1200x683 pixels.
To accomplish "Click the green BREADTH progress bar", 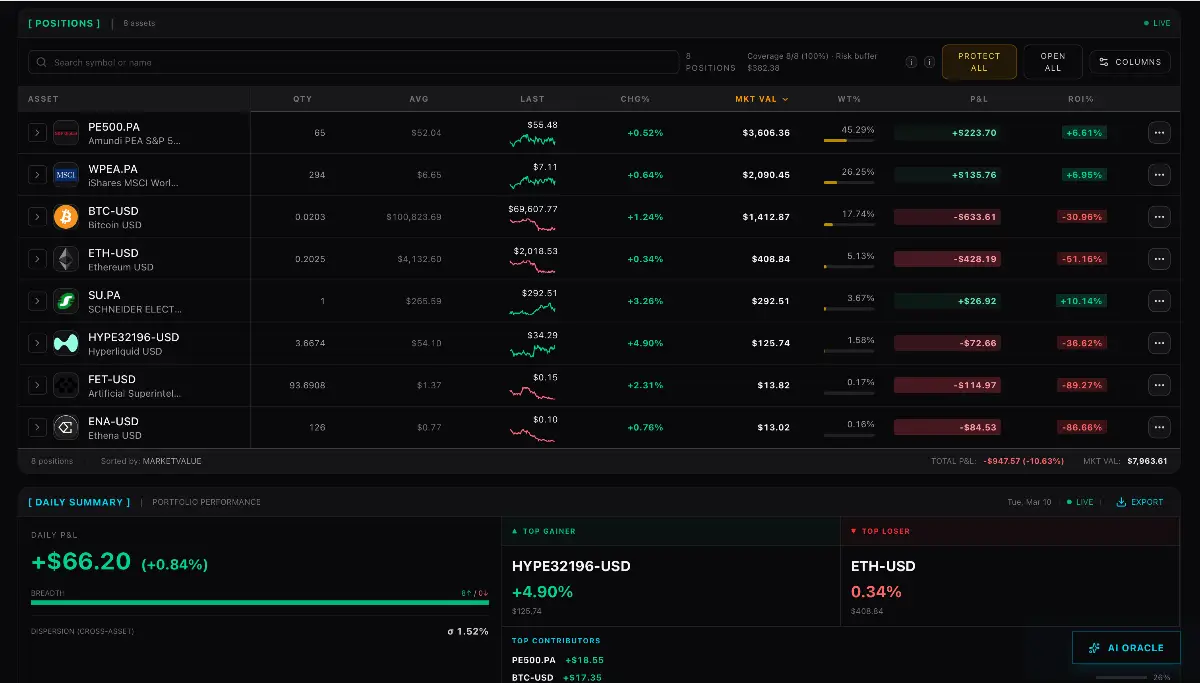I will point(260,603).
